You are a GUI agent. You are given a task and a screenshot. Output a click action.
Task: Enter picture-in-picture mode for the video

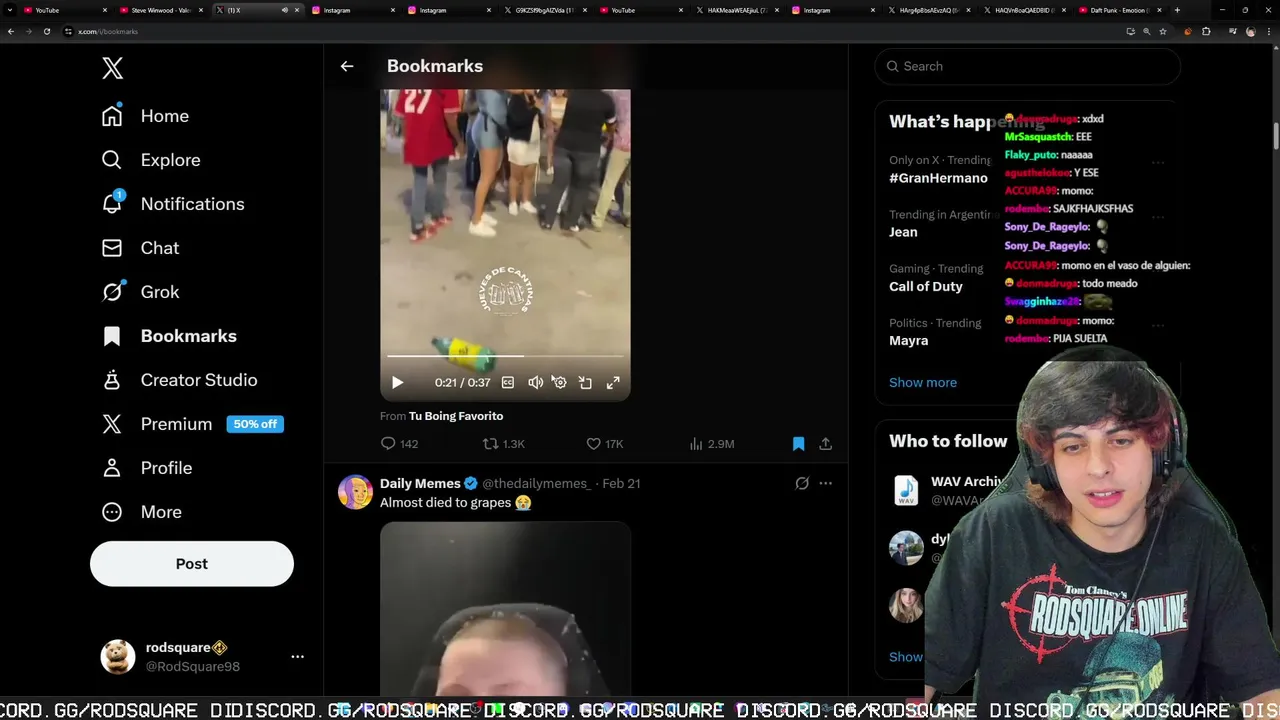tap(585, 383)
